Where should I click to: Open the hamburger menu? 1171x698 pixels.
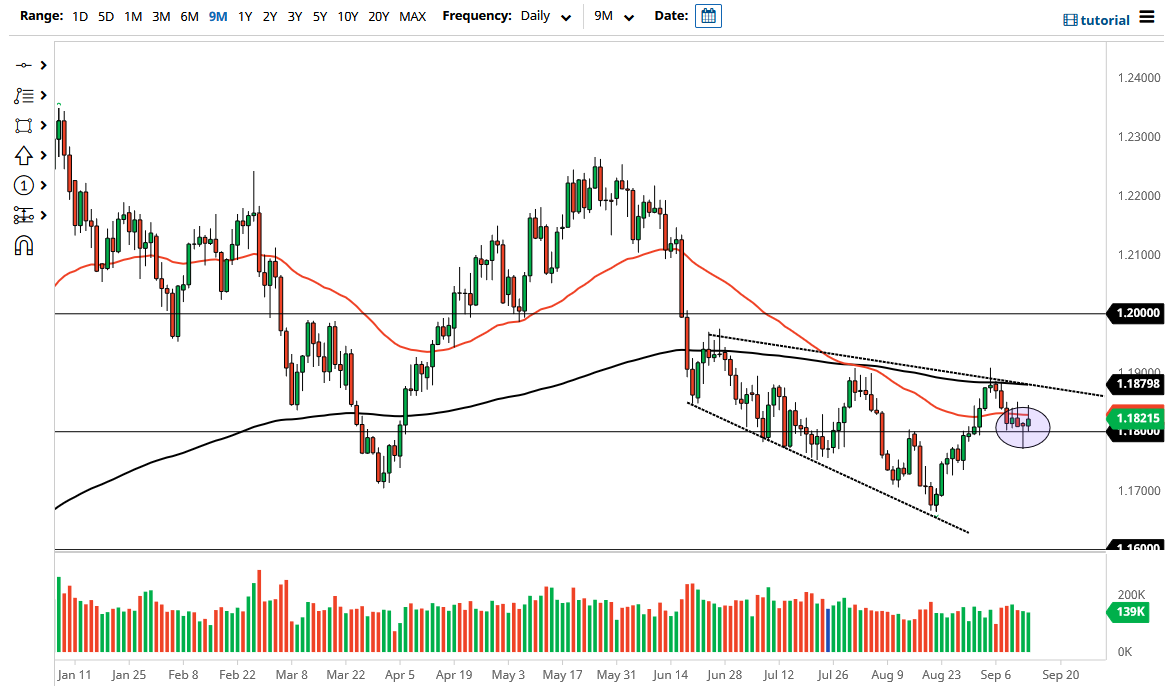tap(1147, 17)
